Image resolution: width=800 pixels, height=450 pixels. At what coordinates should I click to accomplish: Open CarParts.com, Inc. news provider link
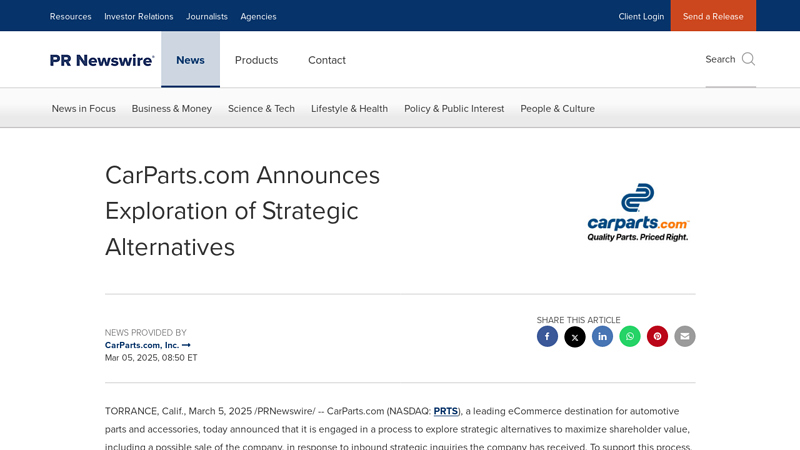[x=147, y=345]
